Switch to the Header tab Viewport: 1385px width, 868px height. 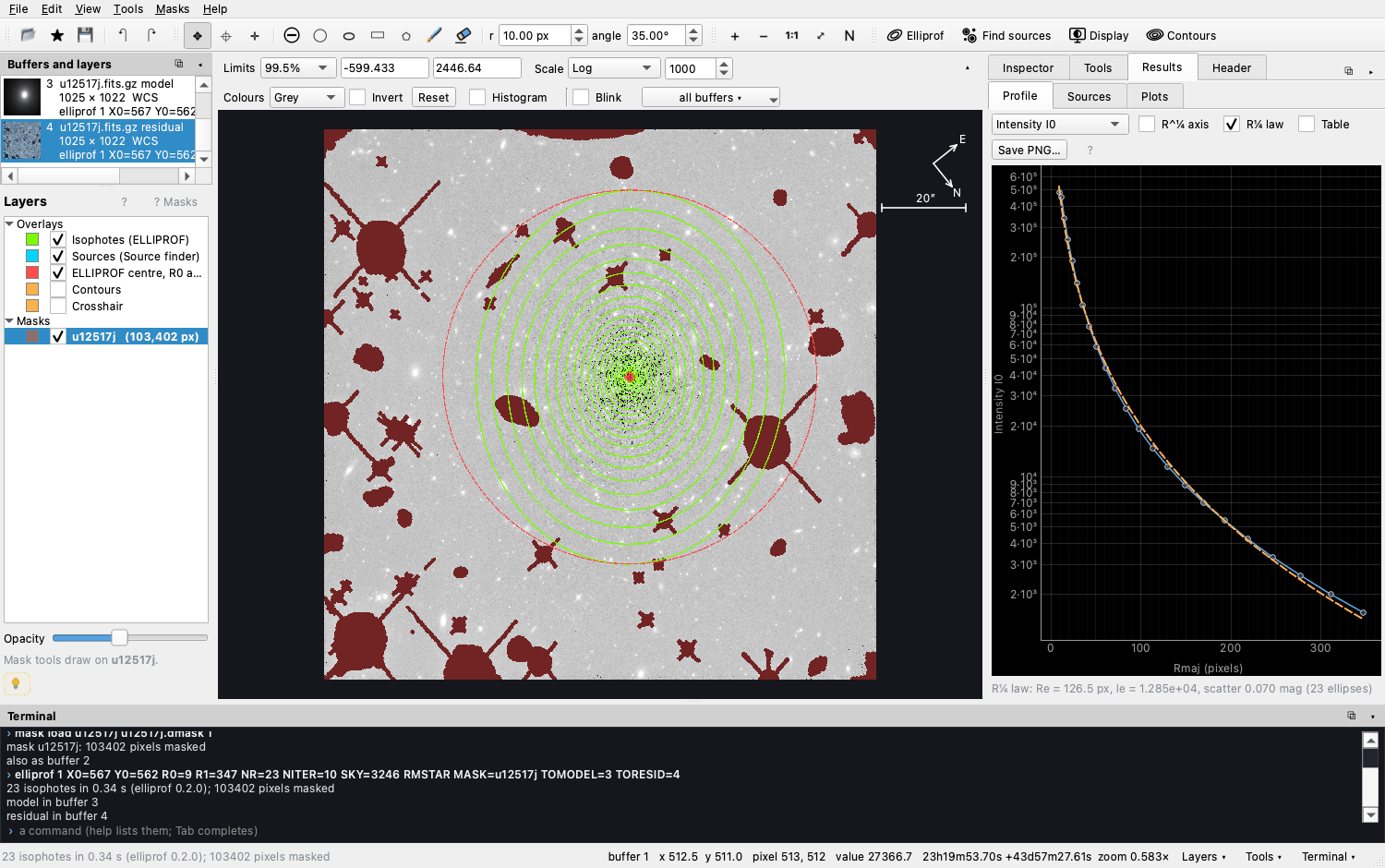point(1232,67)
